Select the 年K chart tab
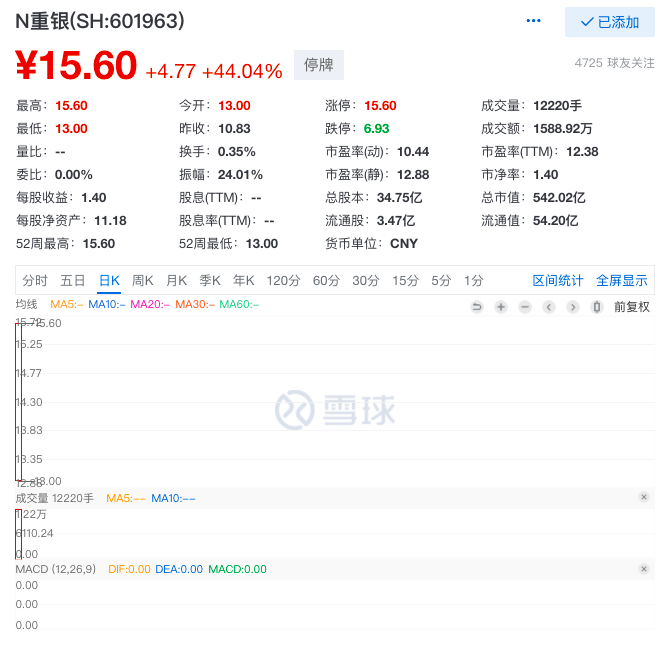Viewport: 663px width, 657px height. point(244,280)
